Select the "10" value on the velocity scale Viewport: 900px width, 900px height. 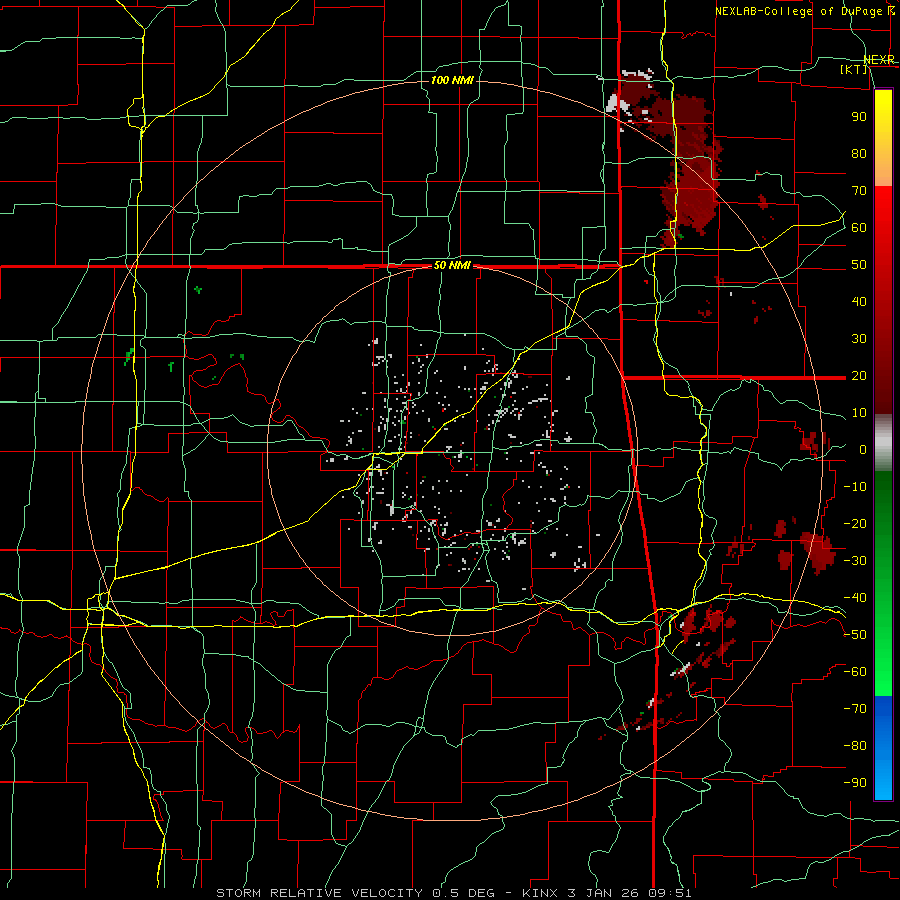point(859,413)
